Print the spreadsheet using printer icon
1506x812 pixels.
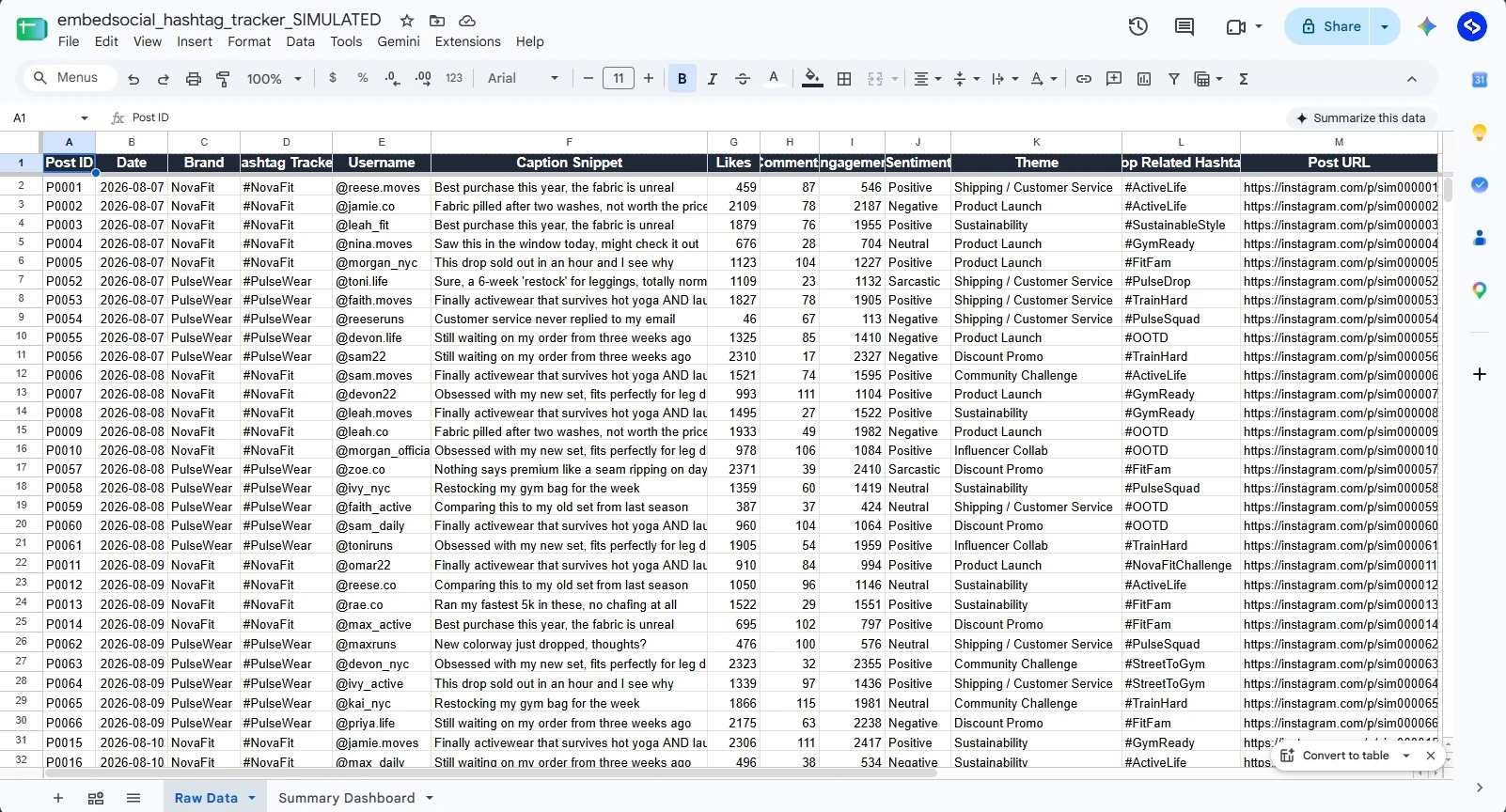pos(194,79)
